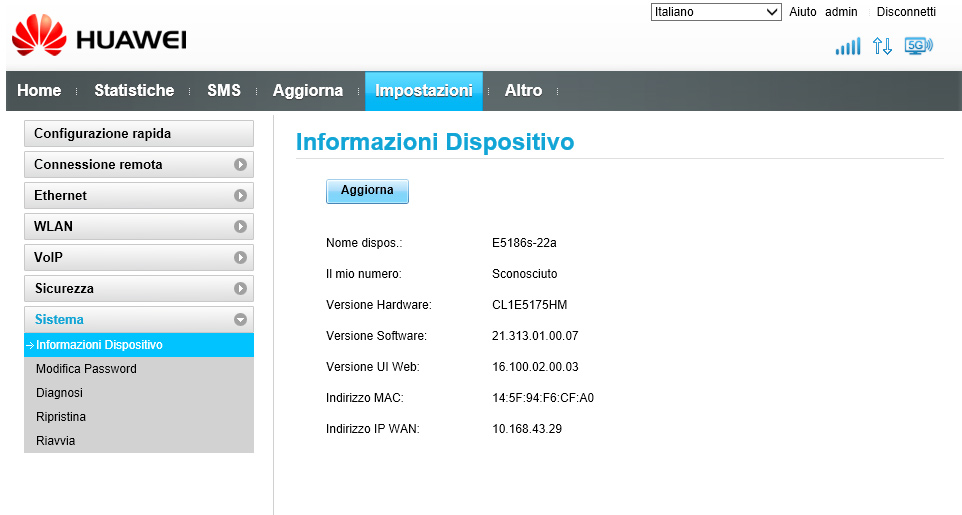Click the data transfer arrows icon

(x=881, y=46)
